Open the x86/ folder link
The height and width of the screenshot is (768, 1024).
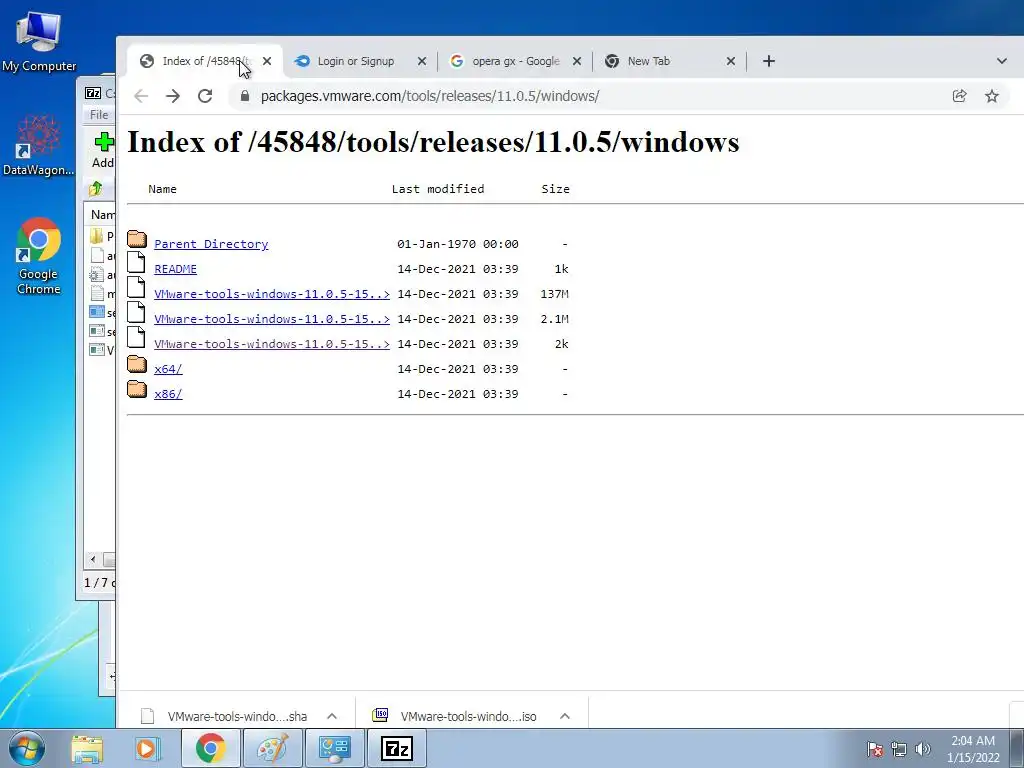click(168, 394)
